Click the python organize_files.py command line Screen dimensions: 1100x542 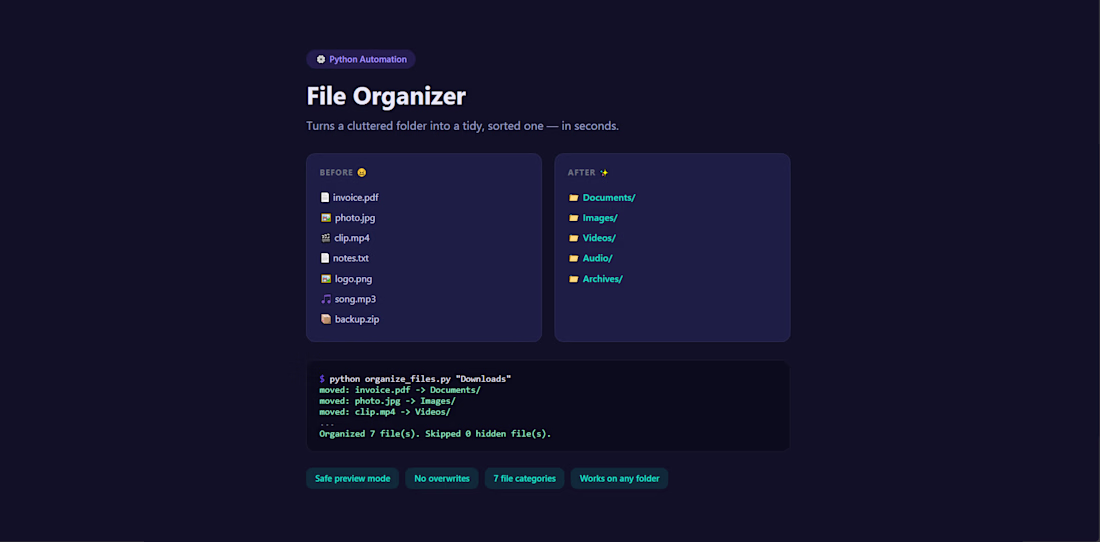click(415, 379)
